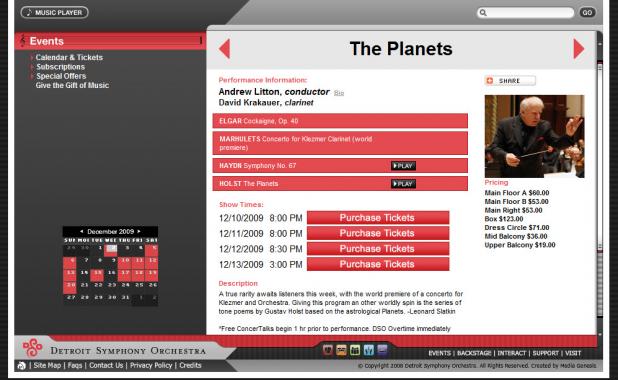This screenshot has width=618, height=380.
Task: Select December 17 in the calendar
Action: (124, 276)
